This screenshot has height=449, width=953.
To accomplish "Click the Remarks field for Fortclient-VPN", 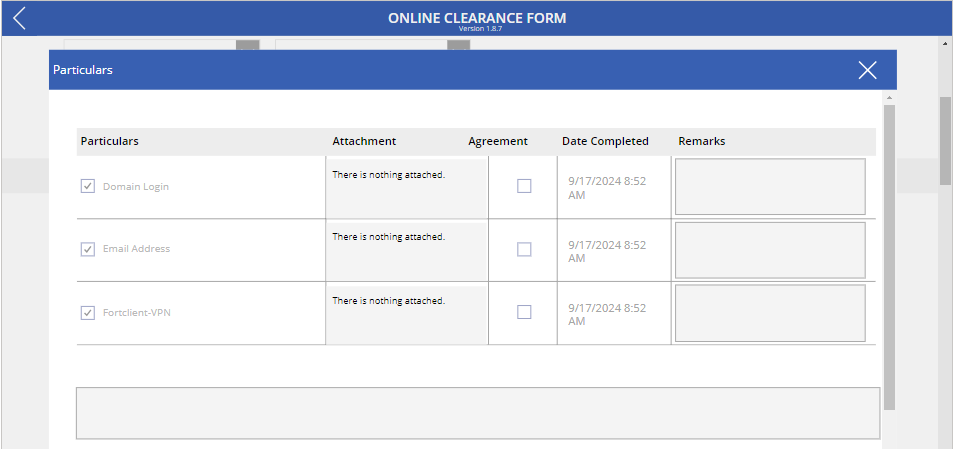I will 770,313.
